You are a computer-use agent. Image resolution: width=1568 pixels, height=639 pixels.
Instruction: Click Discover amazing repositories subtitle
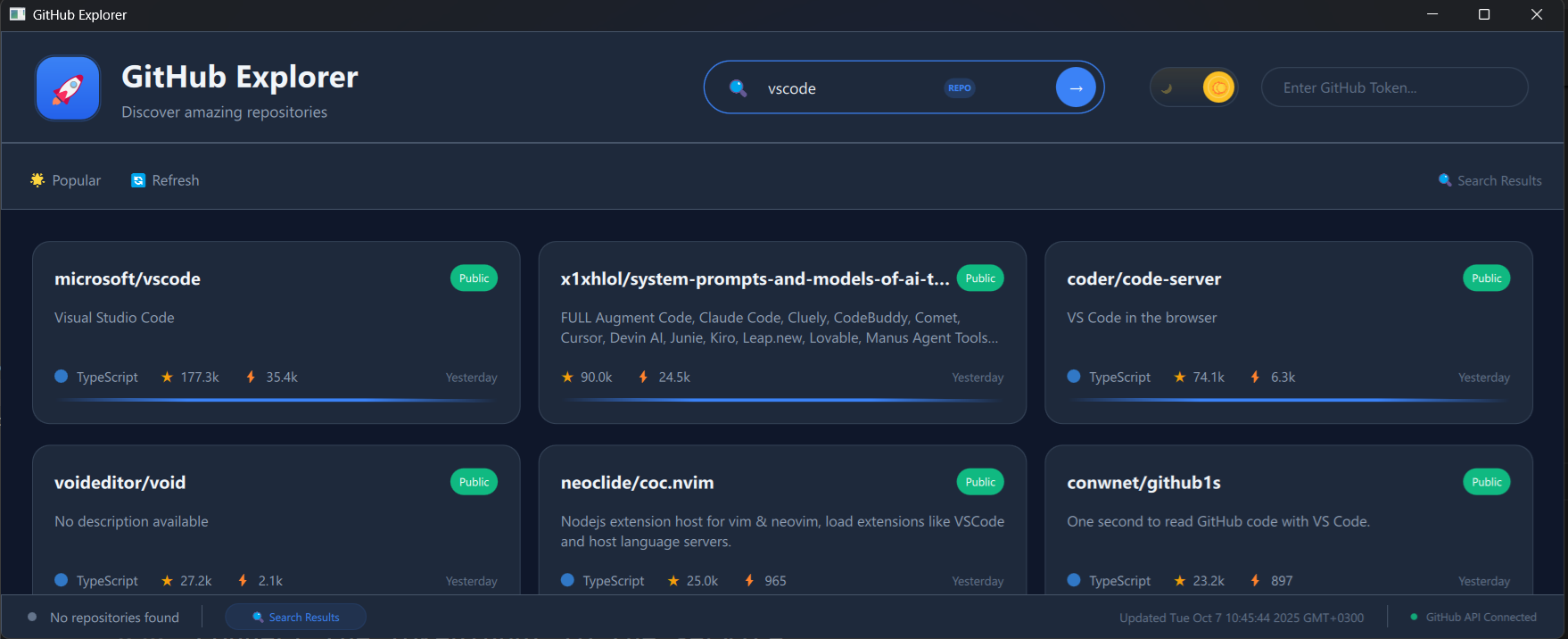point(224,112)
